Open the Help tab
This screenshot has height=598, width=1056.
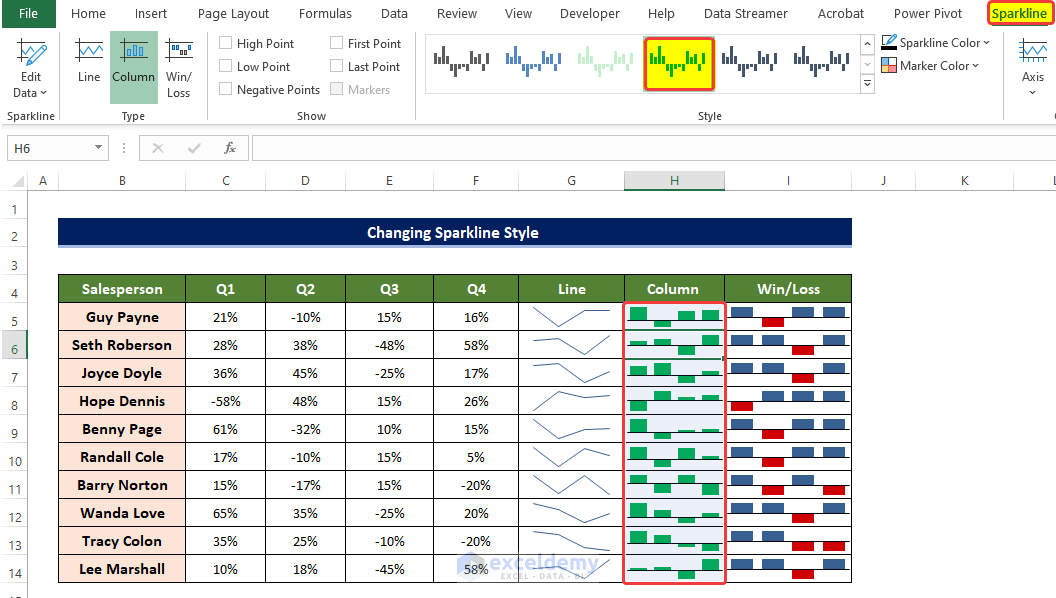coord(661,13)
